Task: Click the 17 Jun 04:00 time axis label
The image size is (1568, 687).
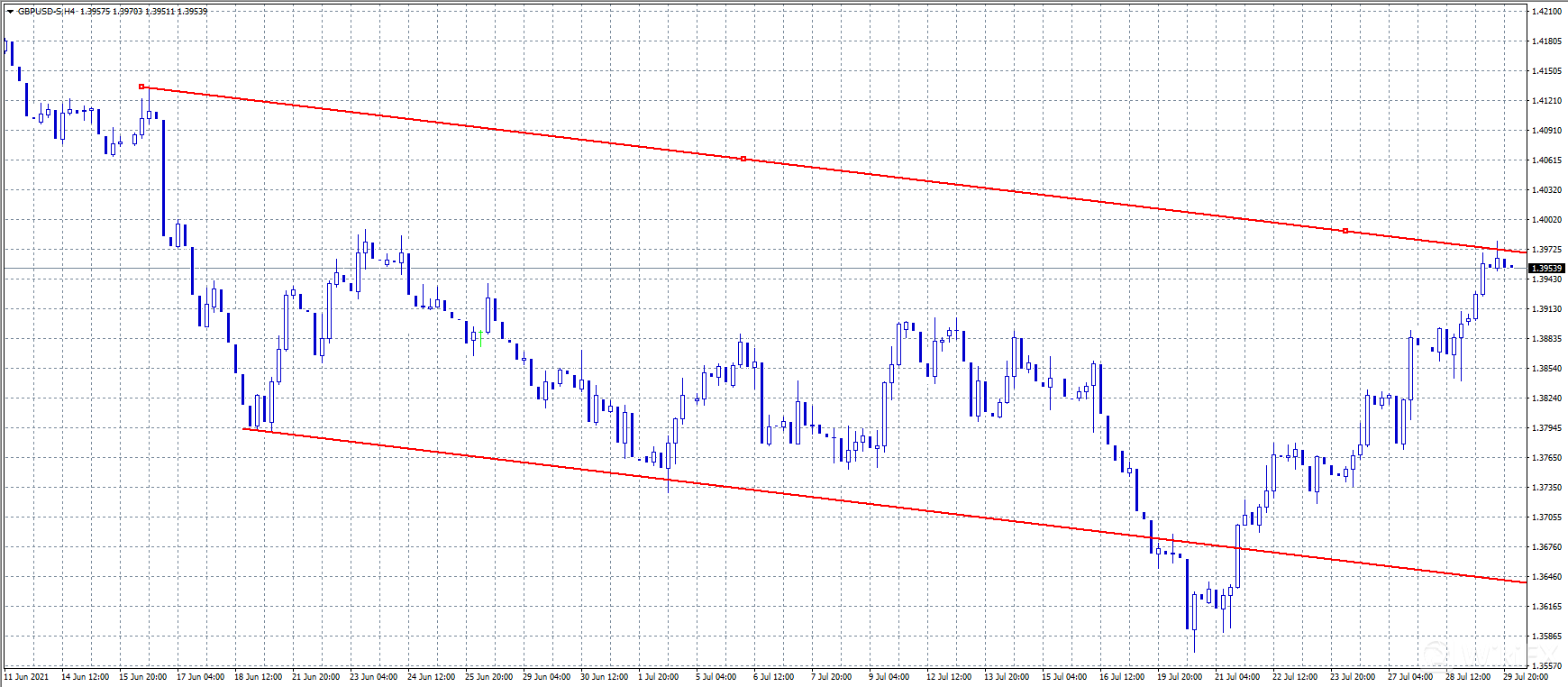Action: (x=200, y=677)
